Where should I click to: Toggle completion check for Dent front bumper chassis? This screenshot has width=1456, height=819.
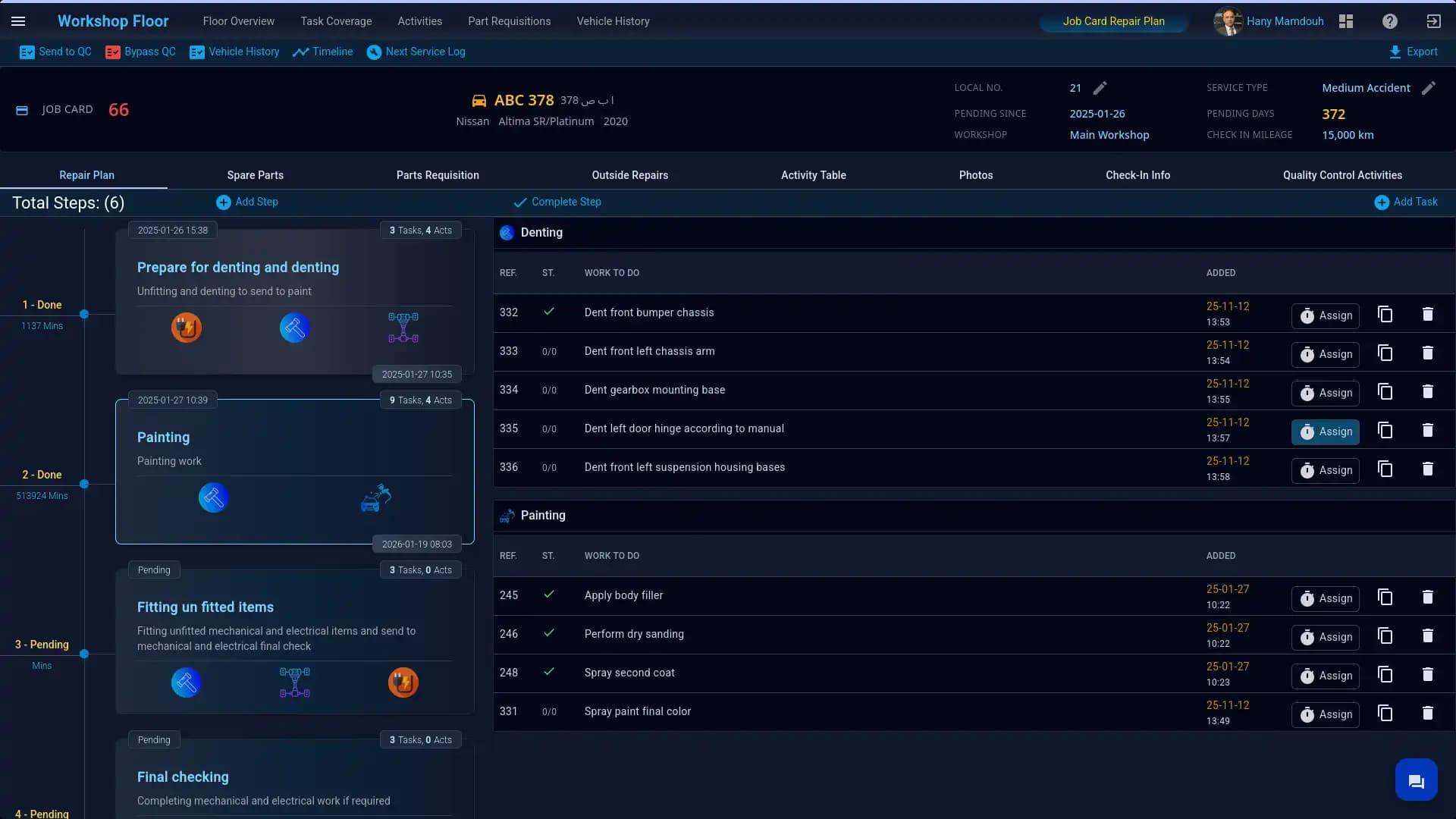tap(549, 312)
